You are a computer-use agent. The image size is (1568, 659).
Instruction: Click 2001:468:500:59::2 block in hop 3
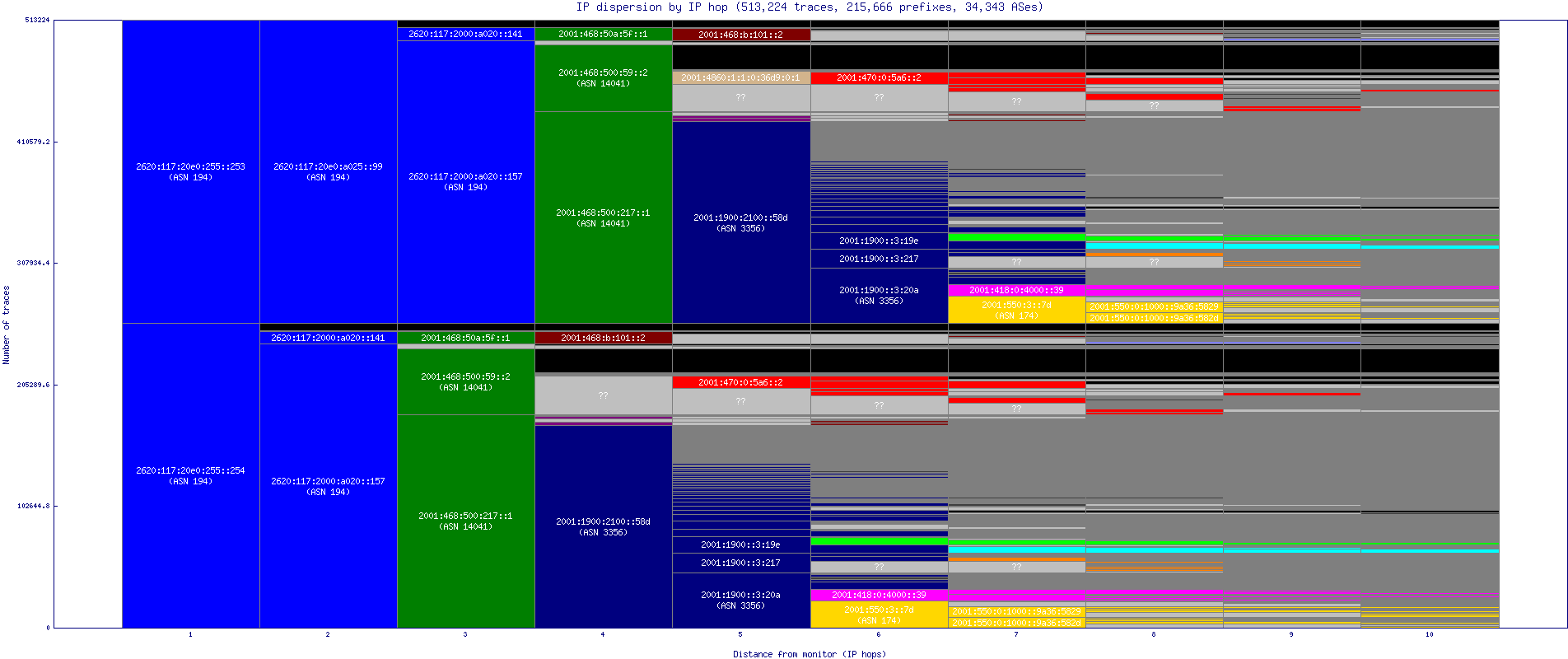(x=466, y=382)
